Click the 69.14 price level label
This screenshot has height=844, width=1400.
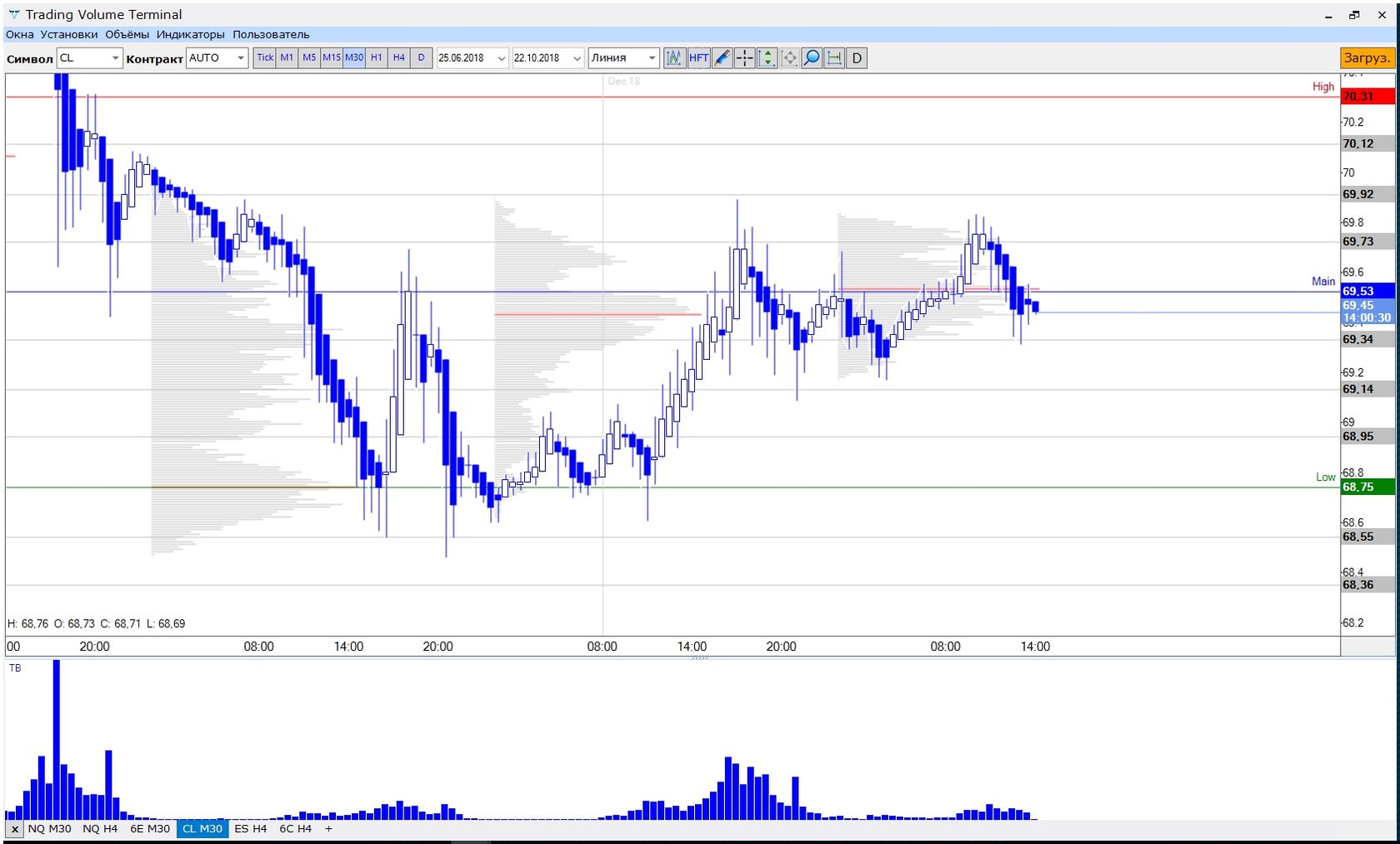coord(1367,389)
